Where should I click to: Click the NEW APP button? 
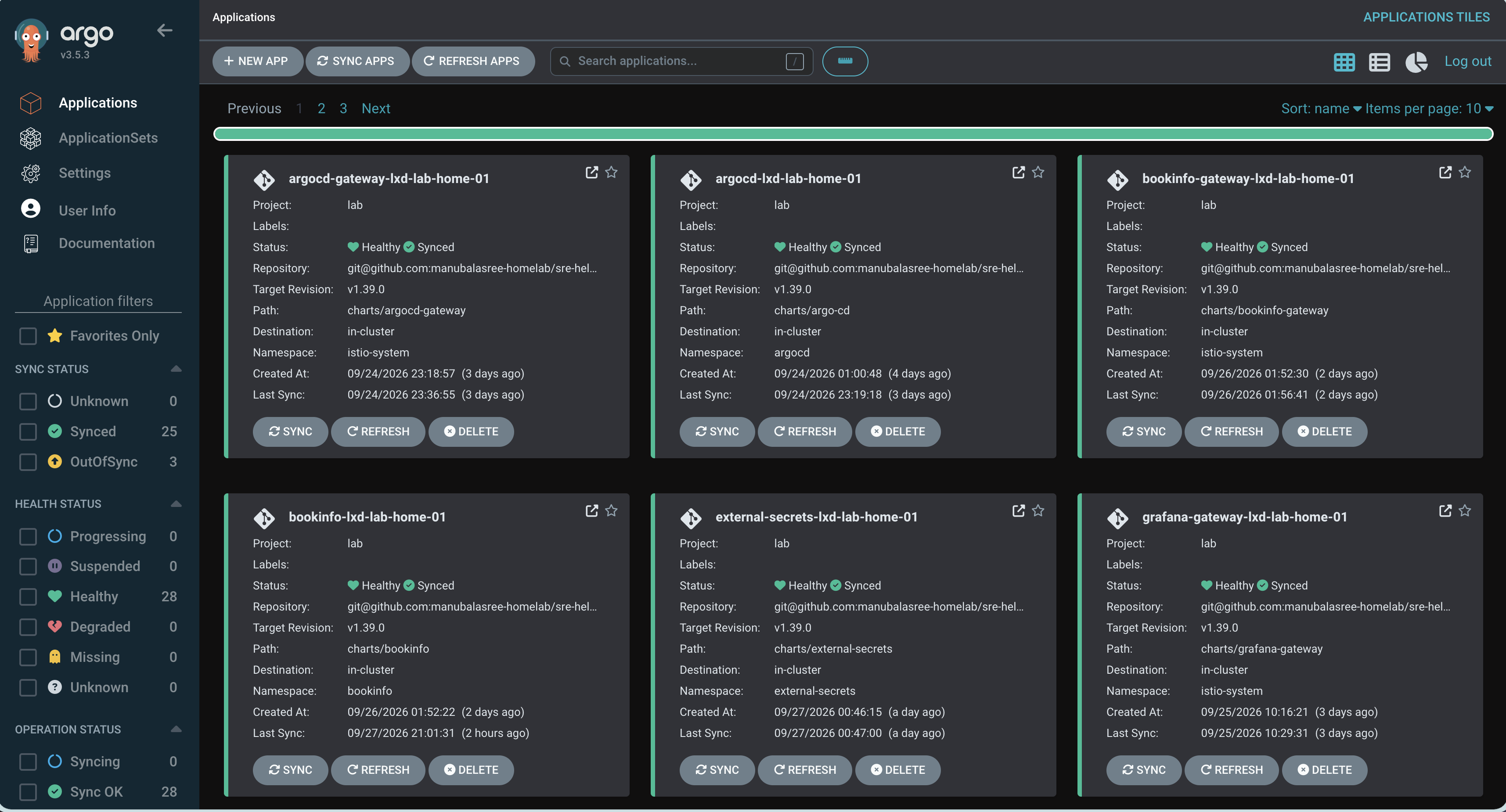257,61
